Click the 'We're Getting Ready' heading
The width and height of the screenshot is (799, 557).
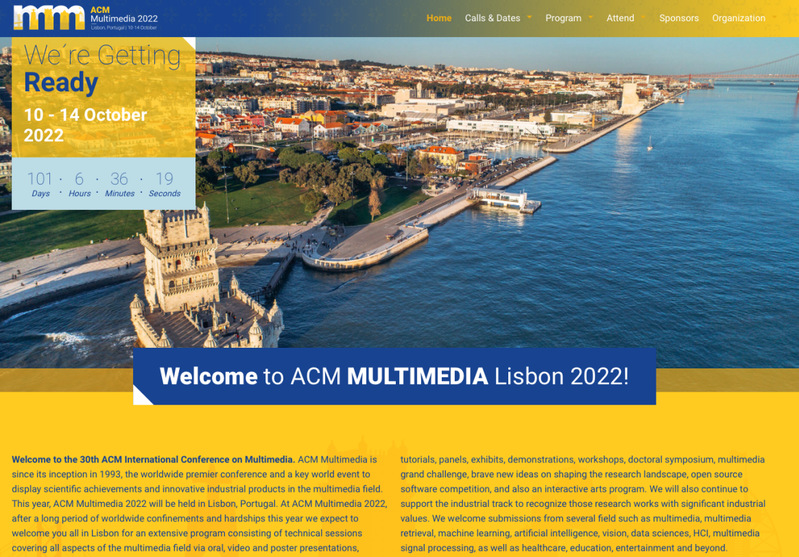(x=100, y=69)
